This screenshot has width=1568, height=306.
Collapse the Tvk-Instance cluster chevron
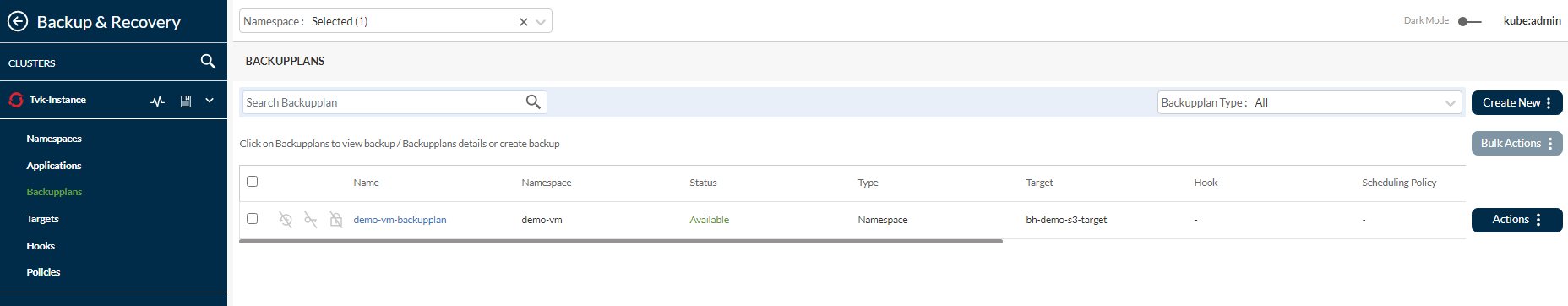[x=210, y=101]
